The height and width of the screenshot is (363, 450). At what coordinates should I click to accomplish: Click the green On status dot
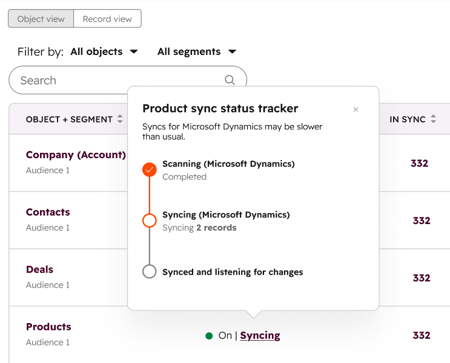point(209,336)
